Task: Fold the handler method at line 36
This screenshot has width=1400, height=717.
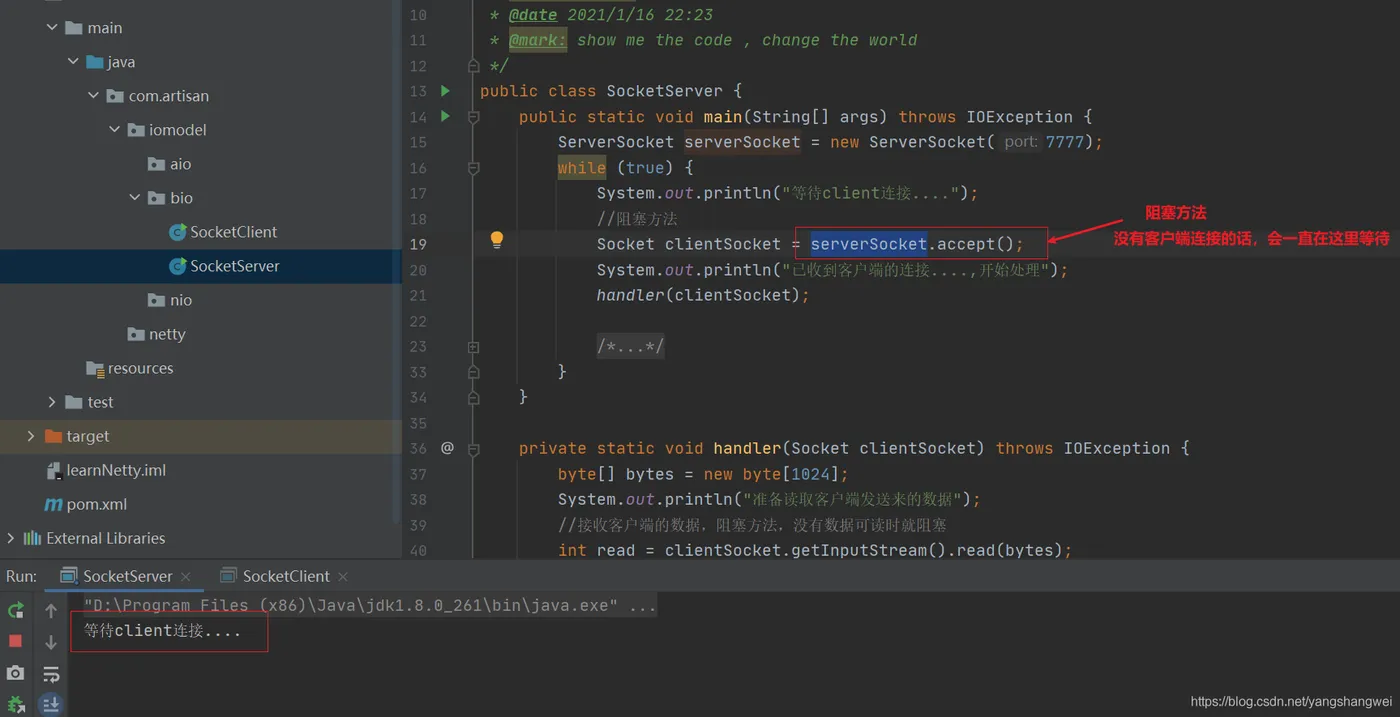Action: coord(474,449)
